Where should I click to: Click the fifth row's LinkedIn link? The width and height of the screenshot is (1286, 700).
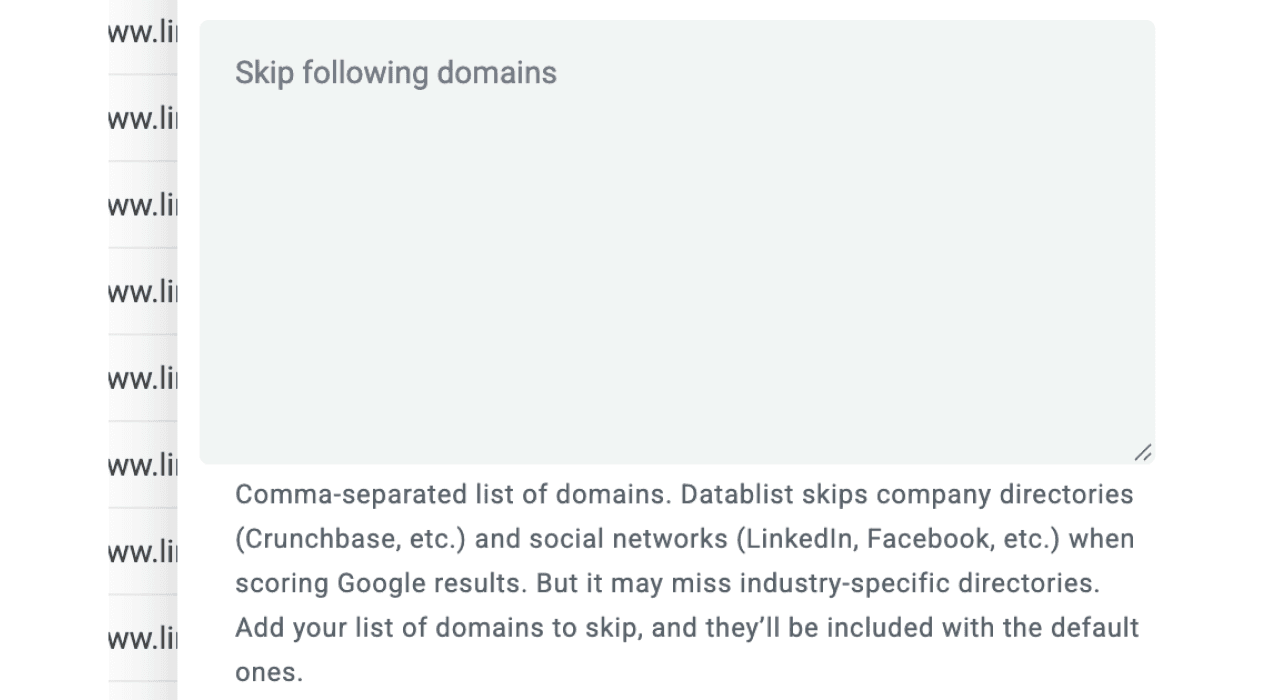[140, 378]
